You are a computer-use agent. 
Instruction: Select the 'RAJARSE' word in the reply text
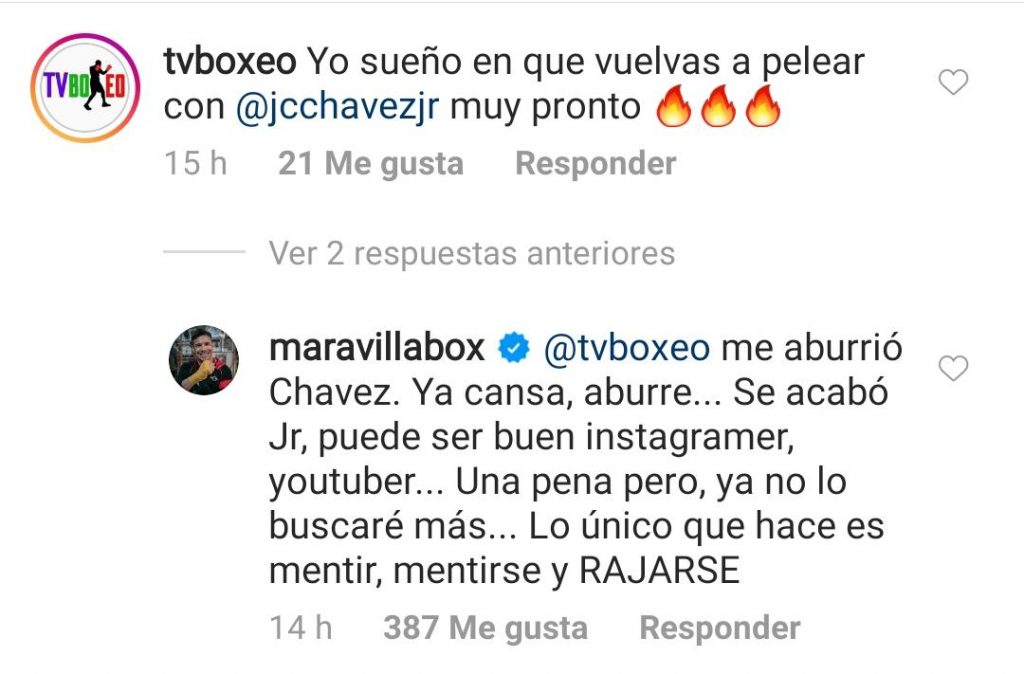click(660, 570)
